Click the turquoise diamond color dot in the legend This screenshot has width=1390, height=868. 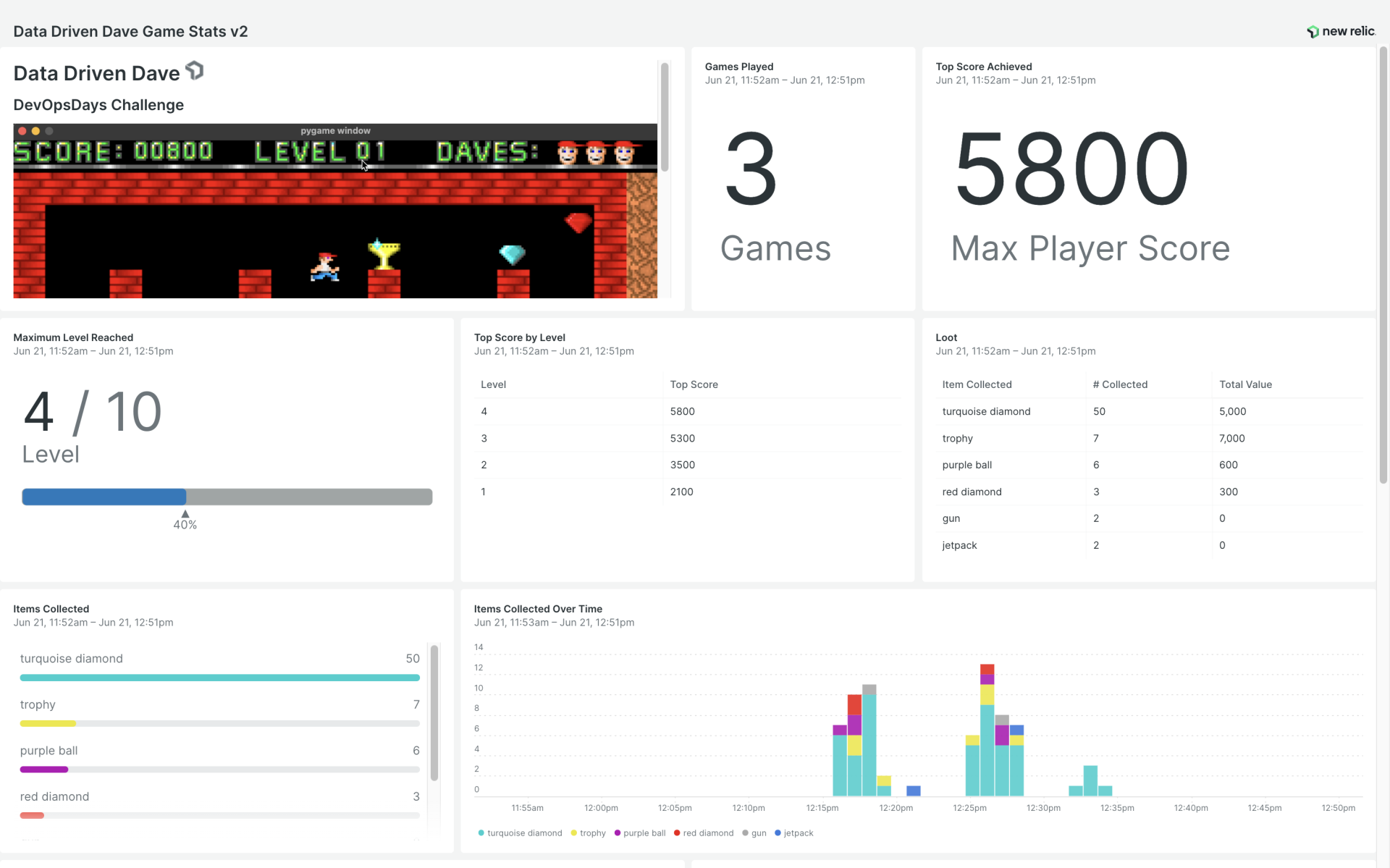point(482,833)
